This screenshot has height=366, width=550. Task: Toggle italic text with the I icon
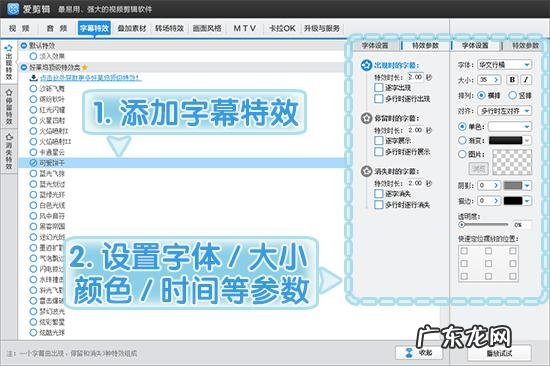(x=526, y=80)
